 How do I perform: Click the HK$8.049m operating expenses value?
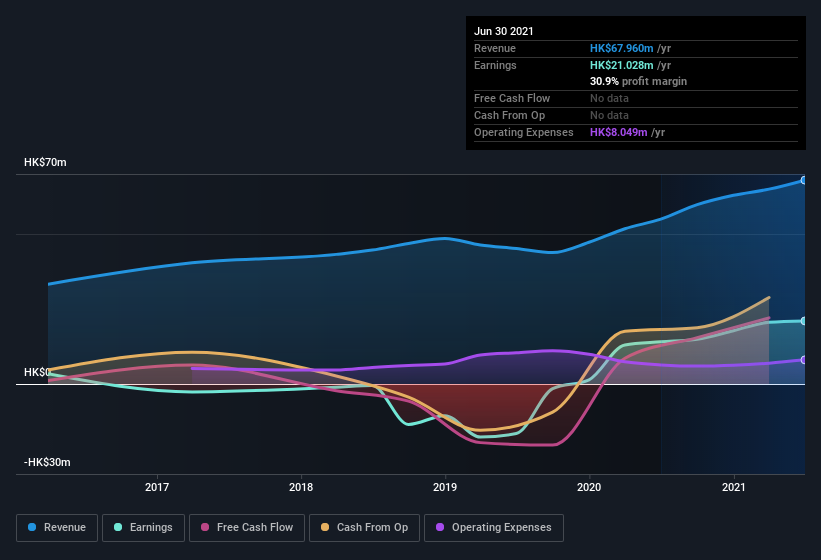(x=618, y=132)
